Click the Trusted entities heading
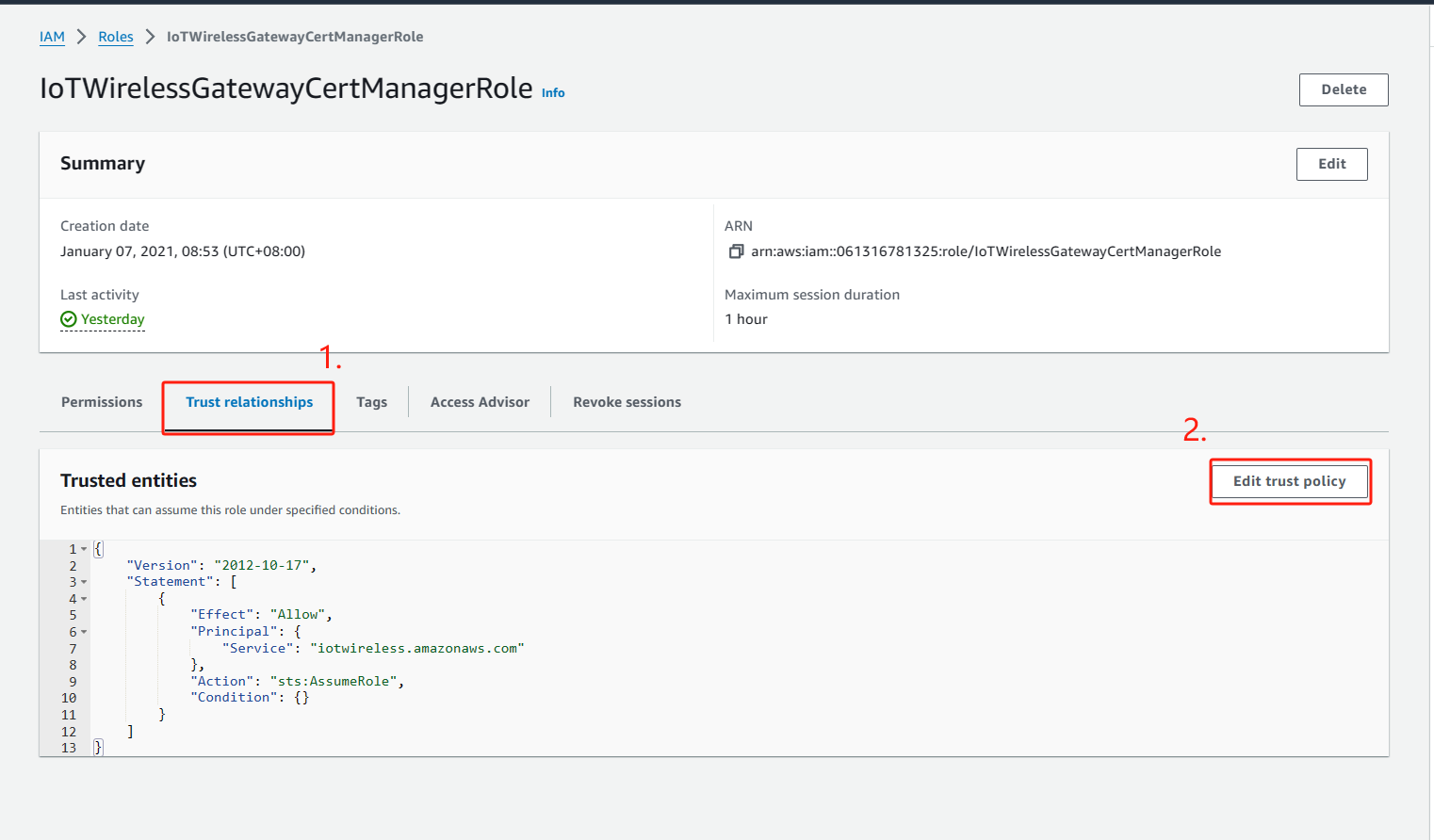 tap(128, 480)
